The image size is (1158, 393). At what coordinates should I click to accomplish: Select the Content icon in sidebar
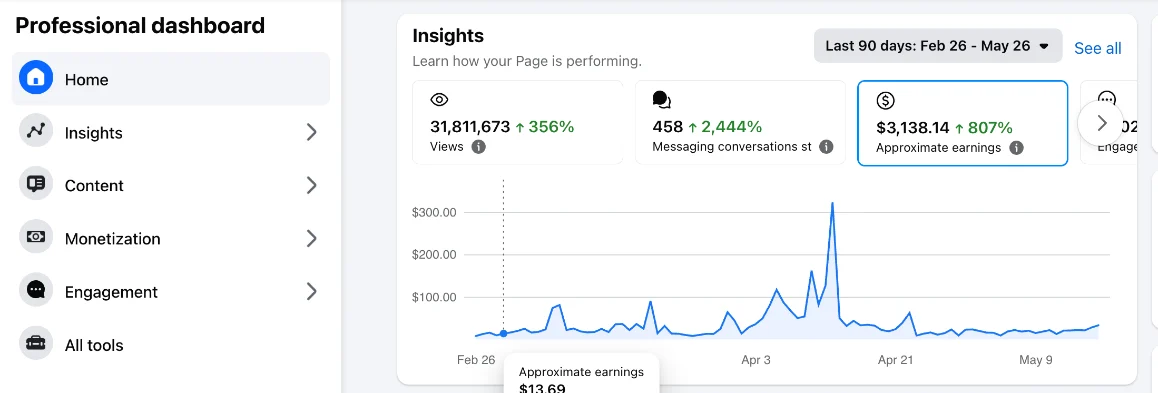(x=36, y=185)
